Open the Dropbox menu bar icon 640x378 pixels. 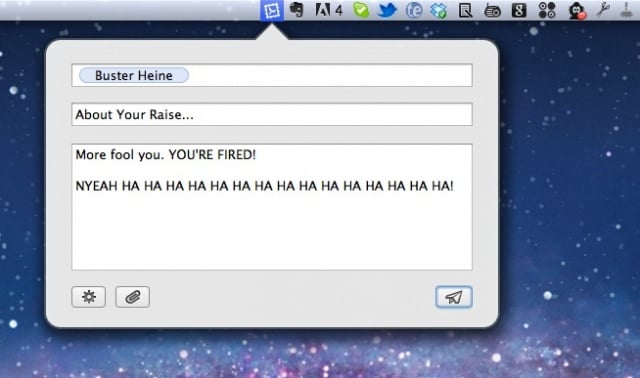point(439,11)
